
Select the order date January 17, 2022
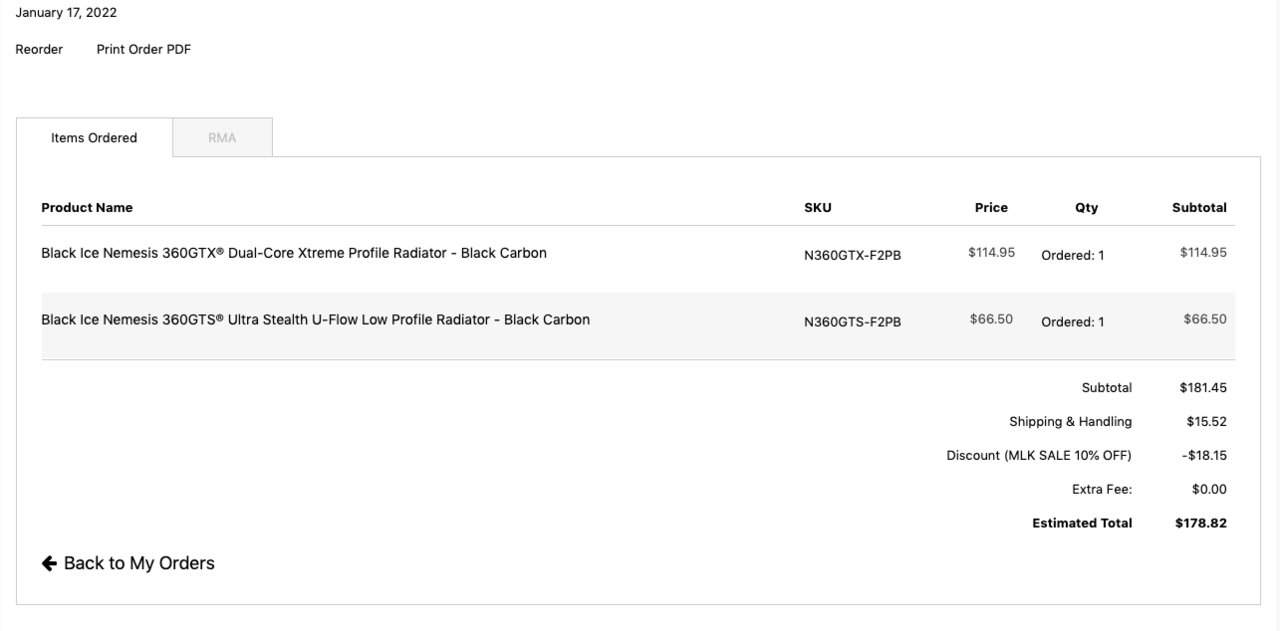pyautogui.click(x=66, y=12)
